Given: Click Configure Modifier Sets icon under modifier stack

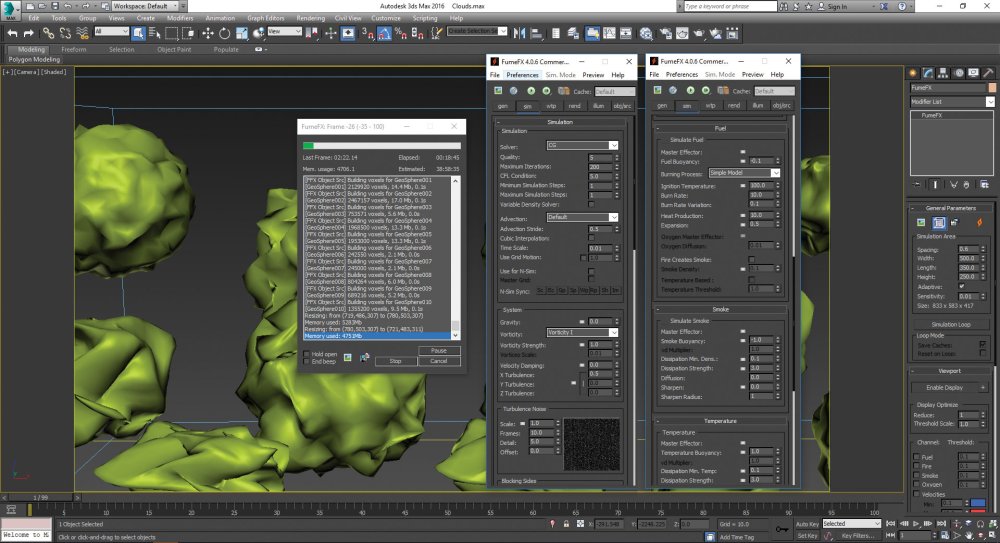Looking at the screenshot, I should 985,184.
